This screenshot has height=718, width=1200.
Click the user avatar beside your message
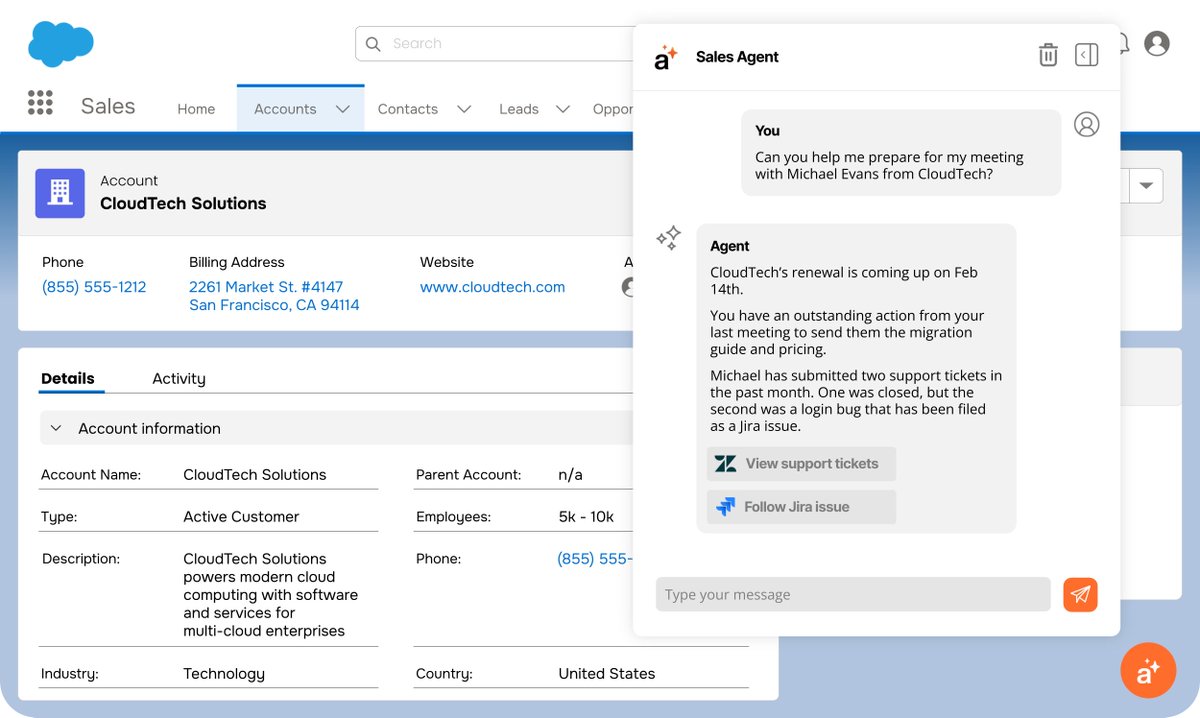(1086, 124)
